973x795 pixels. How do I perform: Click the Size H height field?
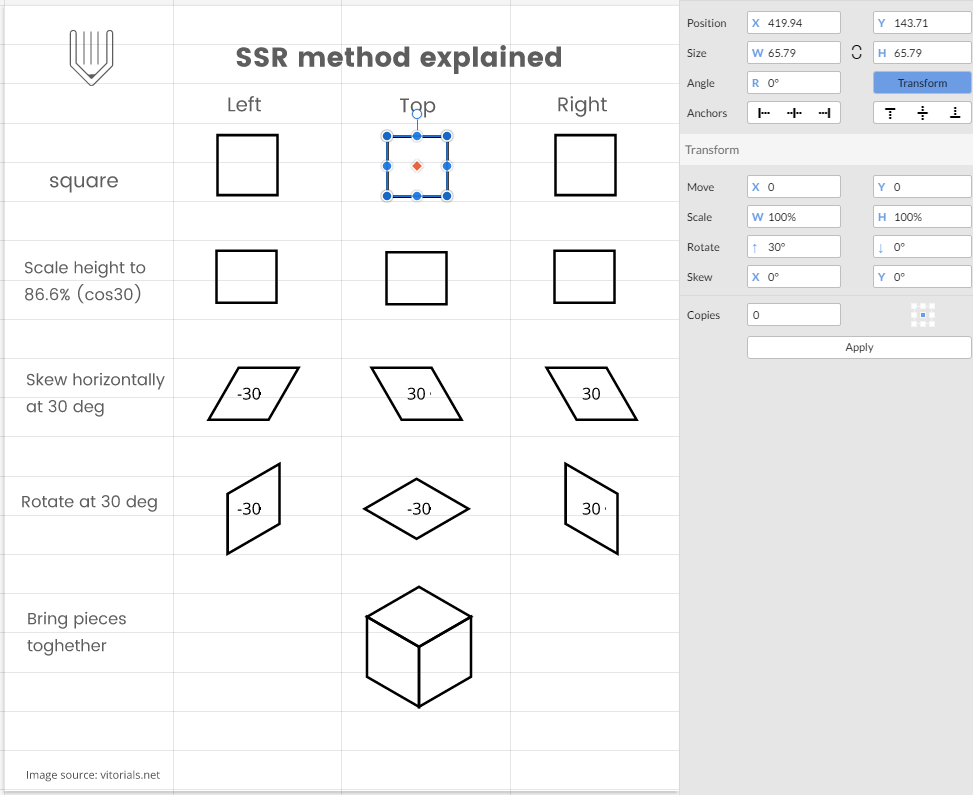pos(922,53)
